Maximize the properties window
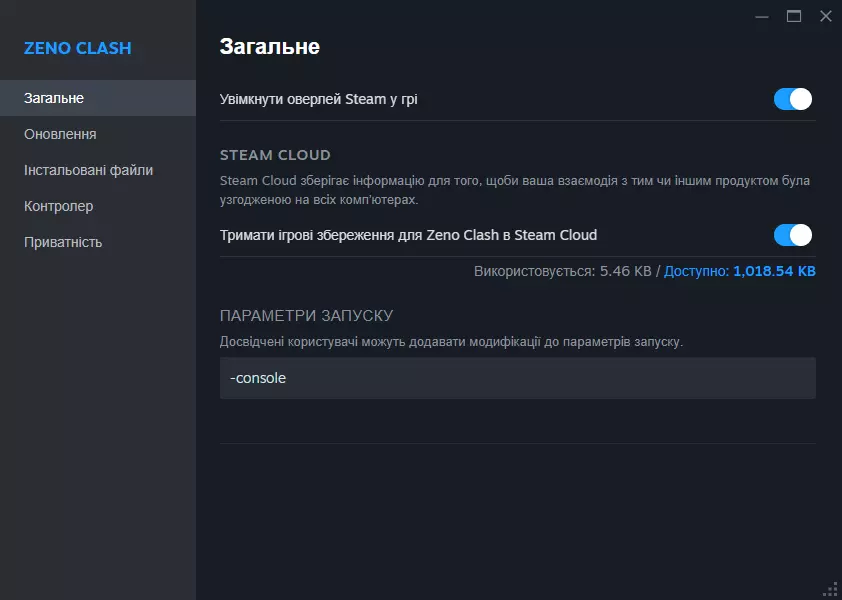This screenshot has width=842, height=600. click(x=794, y=16)
